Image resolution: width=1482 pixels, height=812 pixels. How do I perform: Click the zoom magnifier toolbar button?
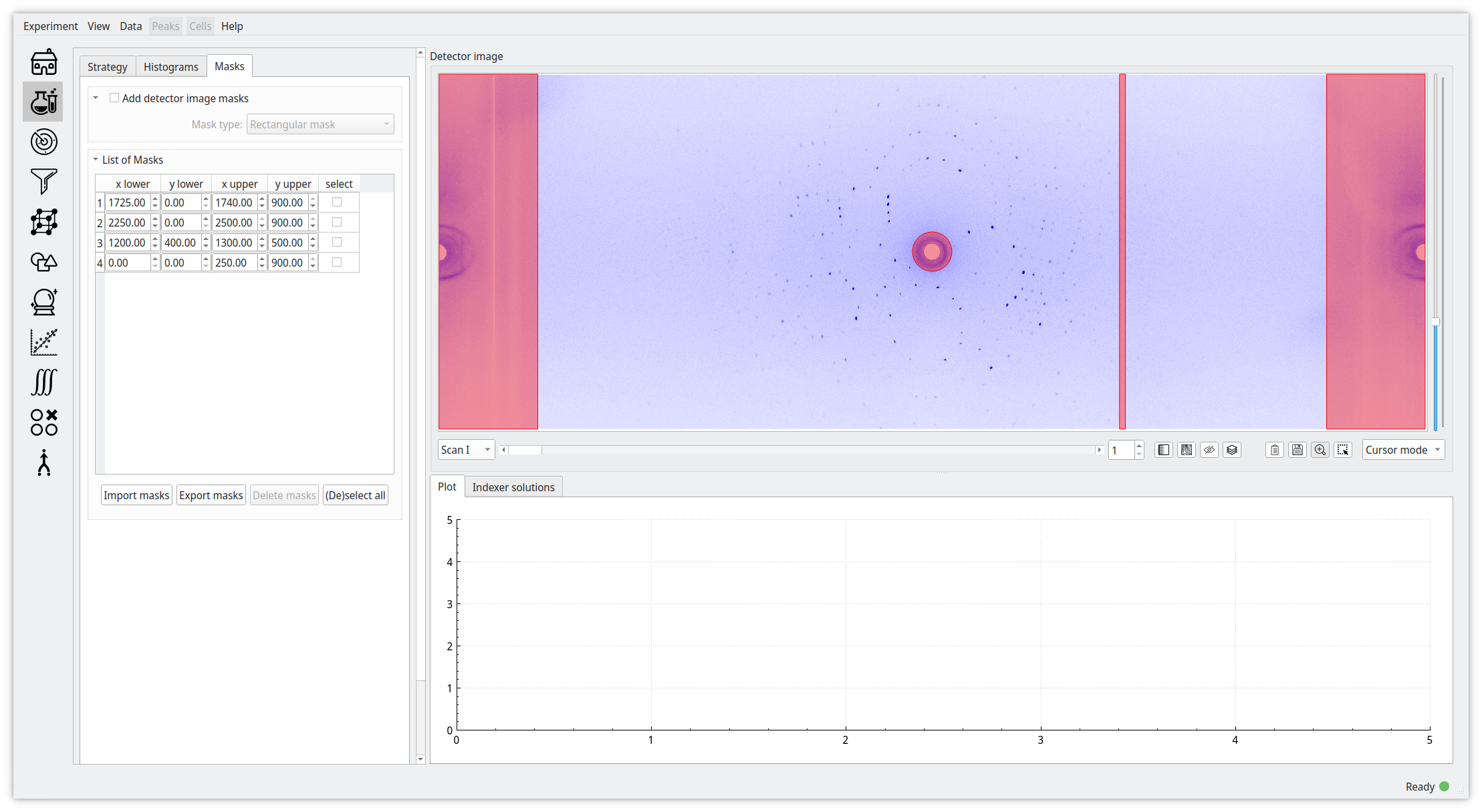tap(1320, 450)
